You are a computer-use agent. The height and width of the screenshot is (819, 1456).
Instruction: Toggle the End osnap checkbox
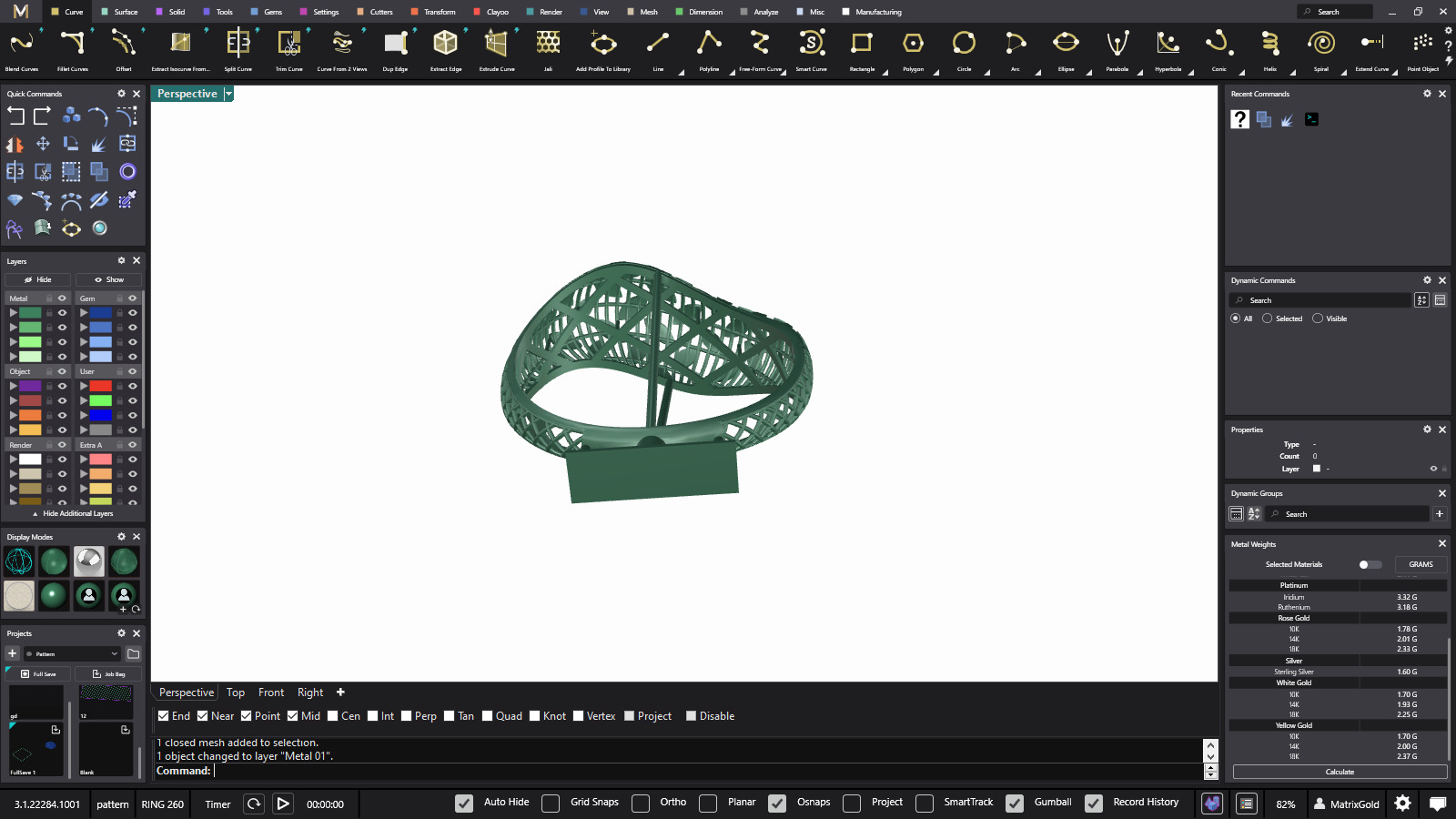point(163,716)
